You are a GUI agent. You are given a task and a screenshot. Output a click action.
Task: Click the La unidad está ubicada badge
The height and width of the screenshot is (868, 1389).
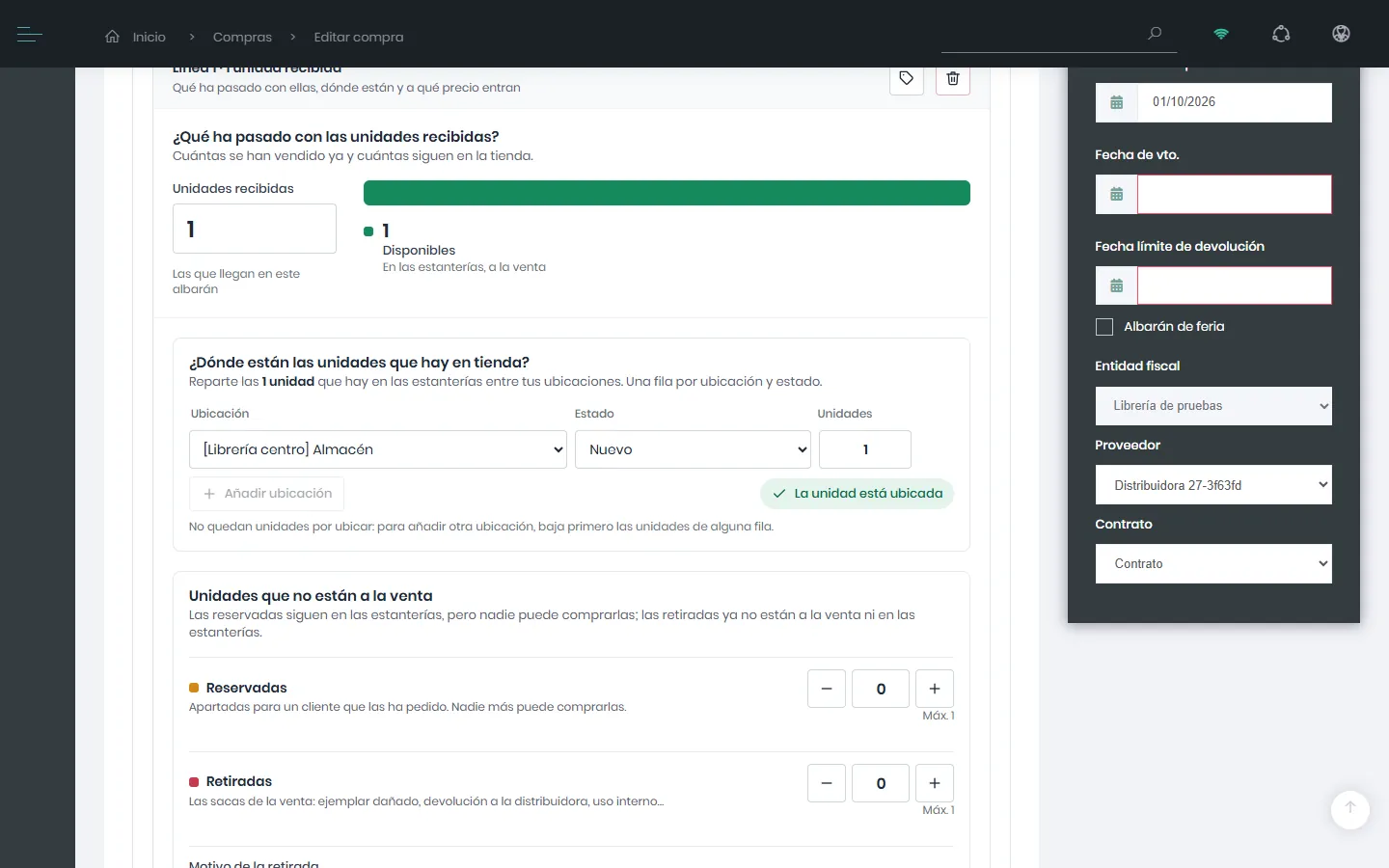(x=858, y=494)
